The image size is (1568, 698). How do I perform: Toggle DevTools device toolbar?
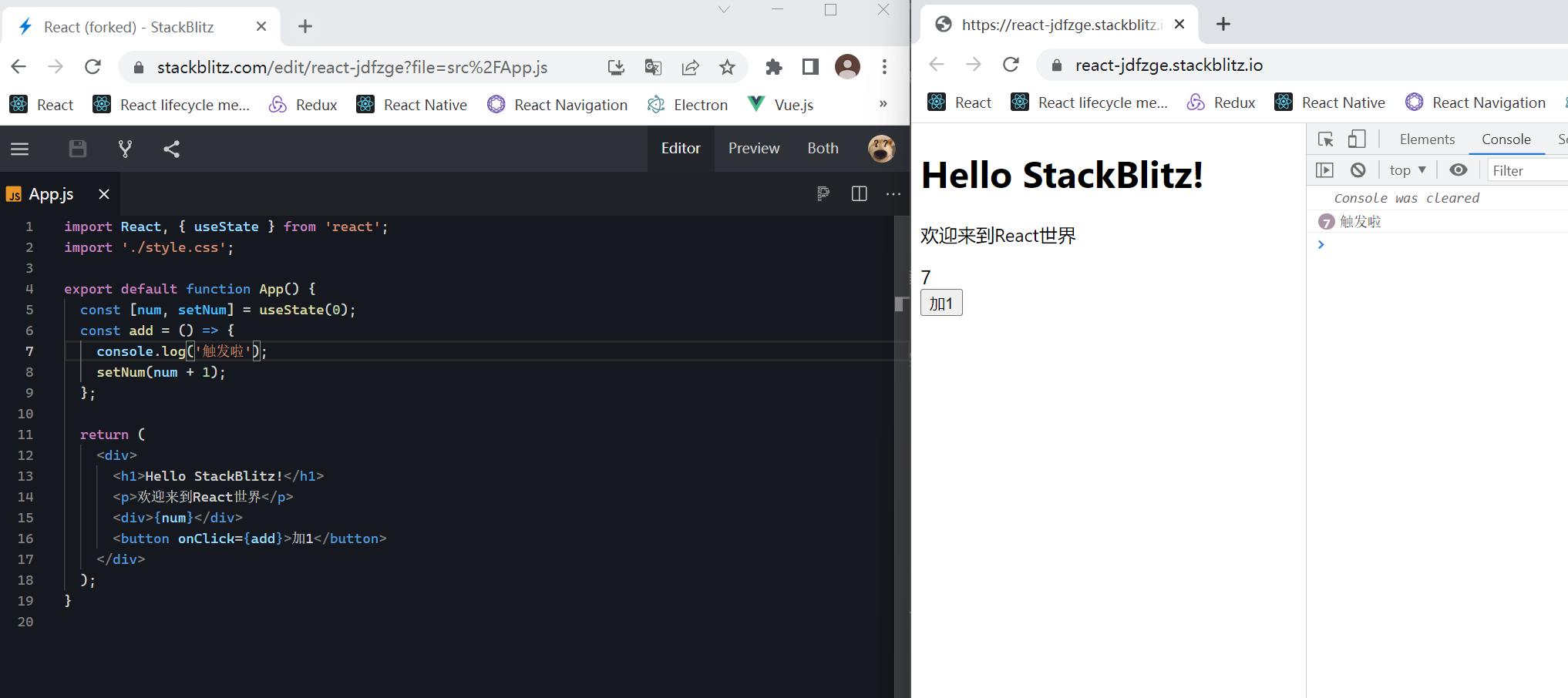coord(1357,139)
